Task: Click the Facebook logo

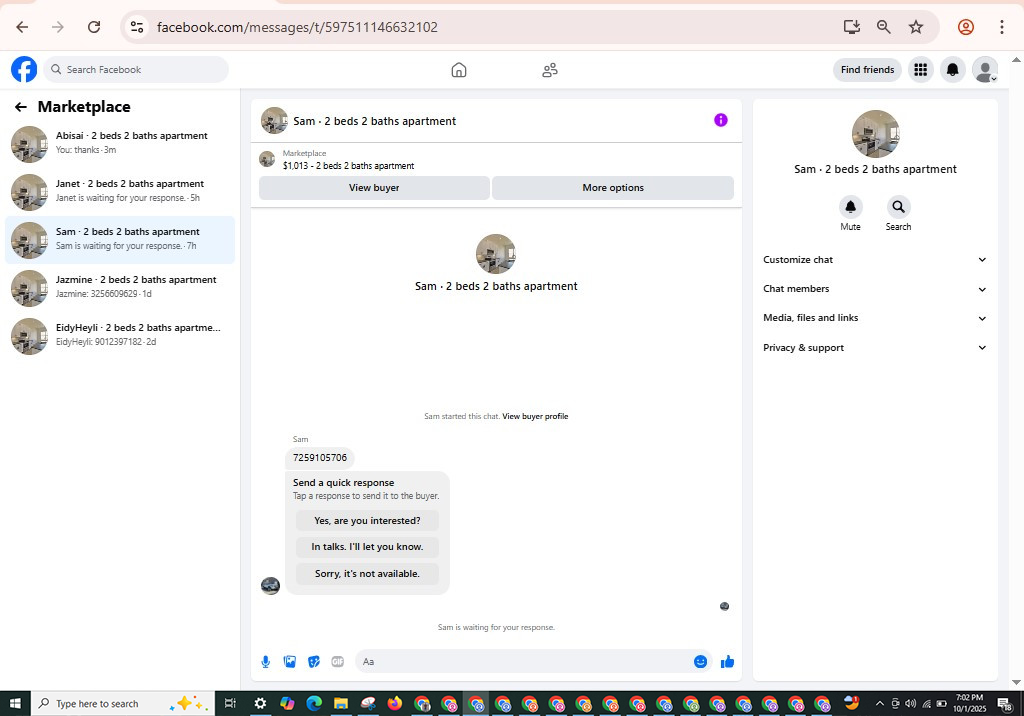Action: point(24,69)
